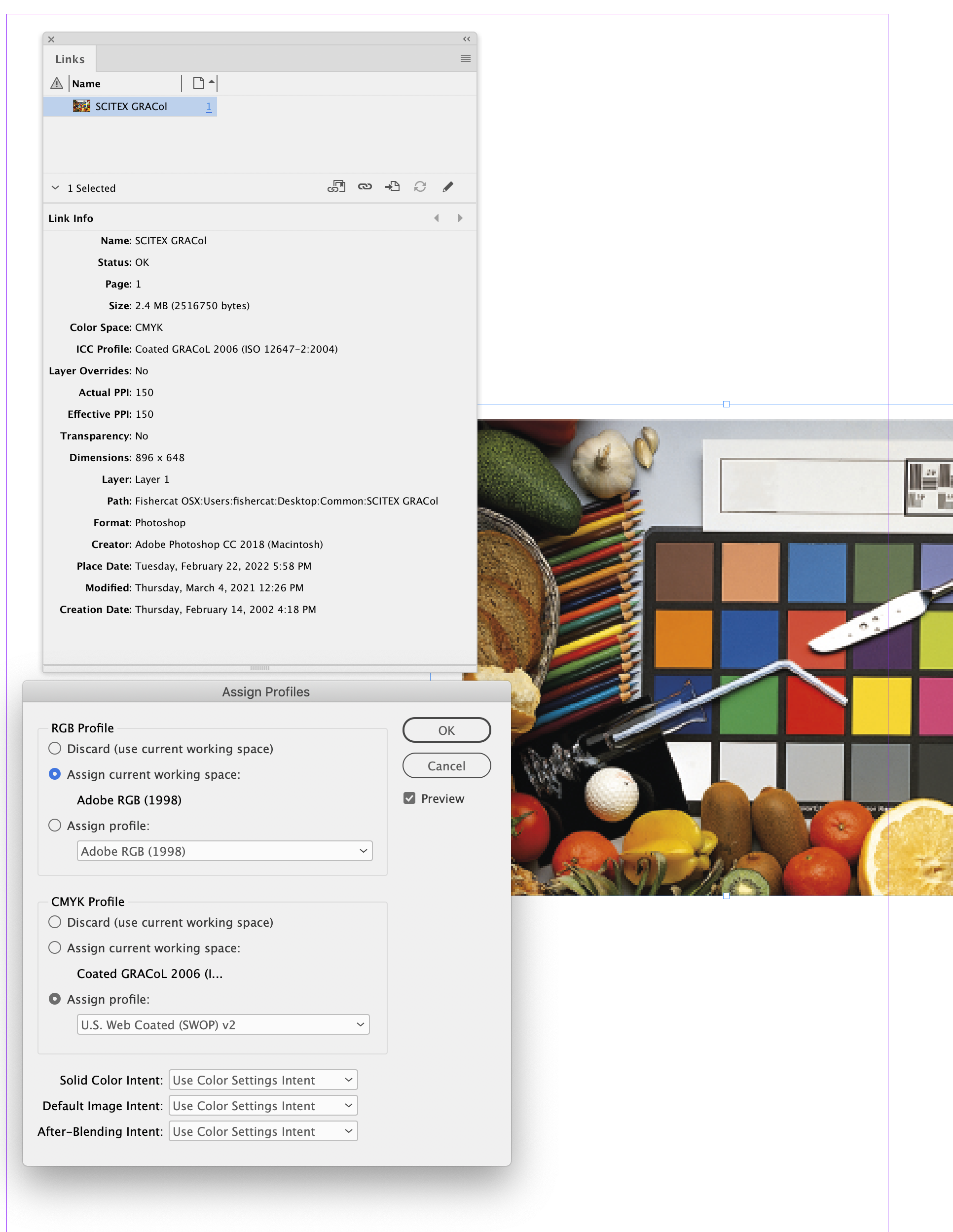953x1232 pixels.
Task: Collapse the 1 Selected section
Action: click(x=55, y=188)
